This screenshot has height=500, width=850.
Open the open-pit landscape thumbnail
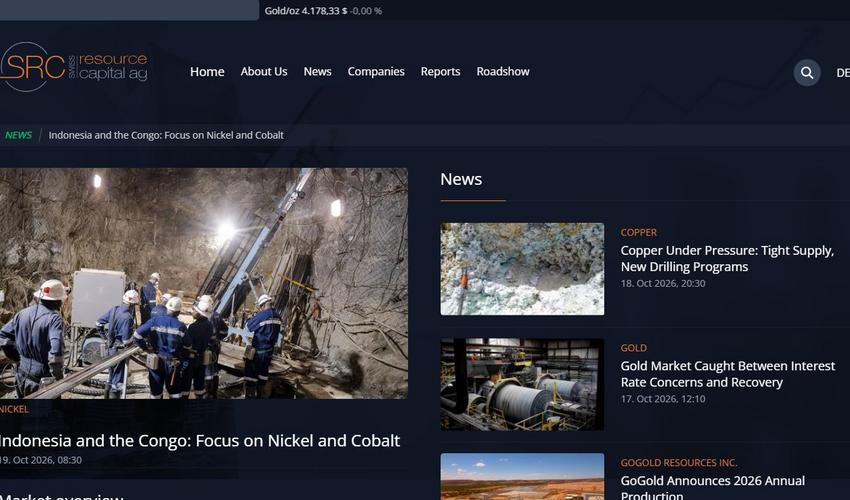pyautogui.click(x=522, y=477)
